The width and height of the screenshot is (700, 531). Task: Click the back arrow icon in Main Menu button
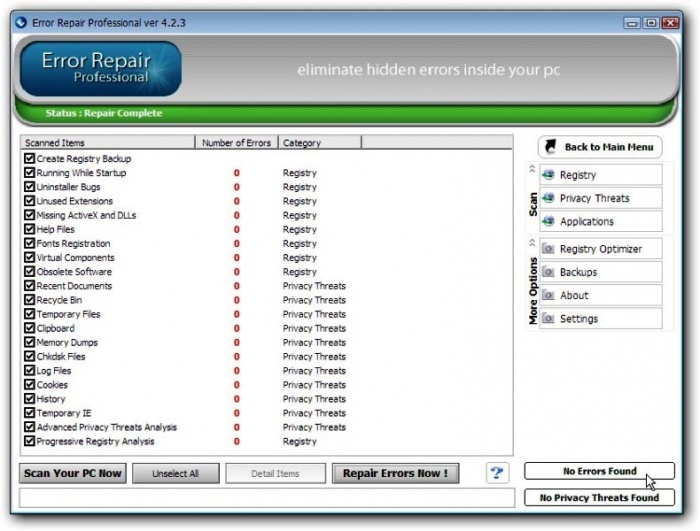[551, 146]
